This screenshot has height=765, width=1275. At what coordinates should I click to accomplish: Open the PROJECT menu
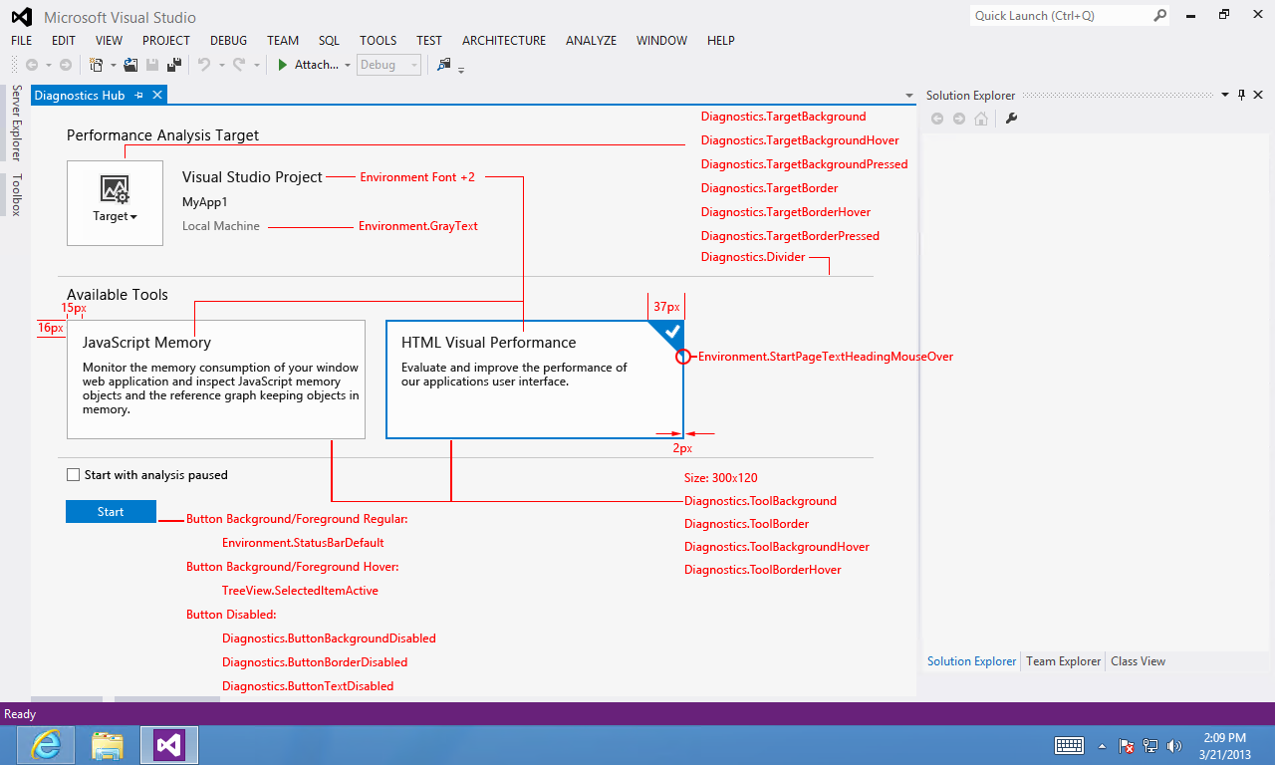166,41
